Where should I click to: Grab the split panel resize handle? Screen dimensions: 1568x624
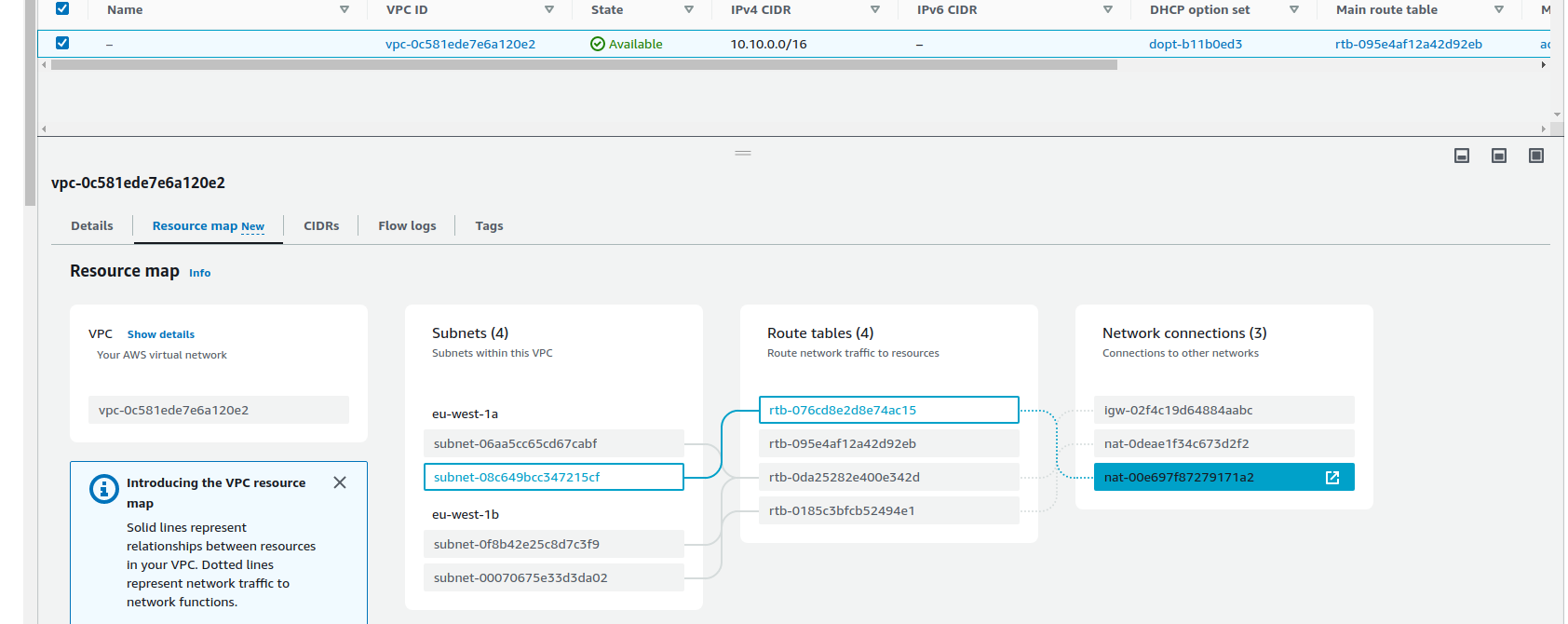[x=743, y=153]
